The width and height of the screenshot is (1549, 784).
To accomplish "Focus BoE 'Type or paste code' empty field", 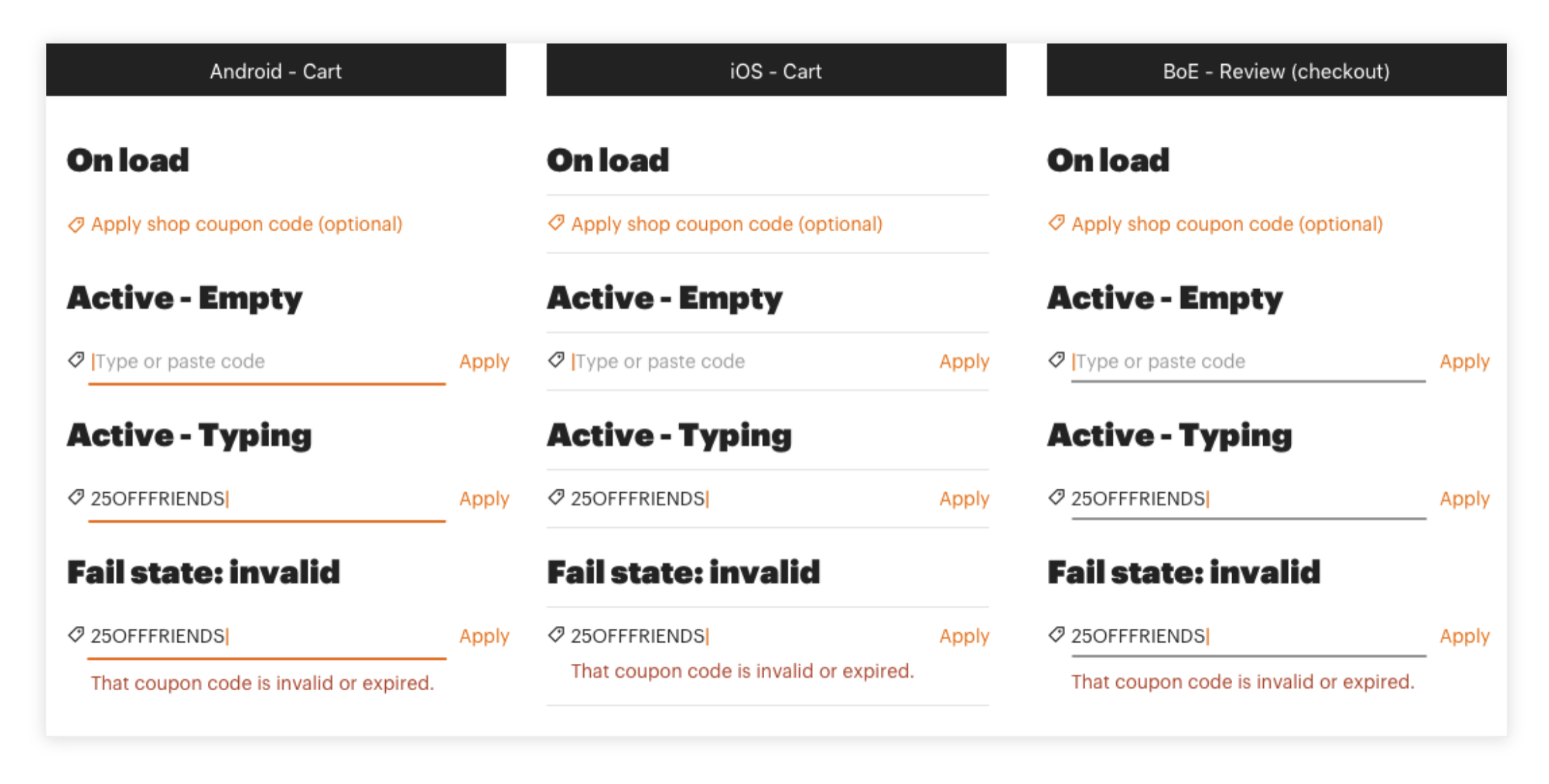I will 1248,362.
